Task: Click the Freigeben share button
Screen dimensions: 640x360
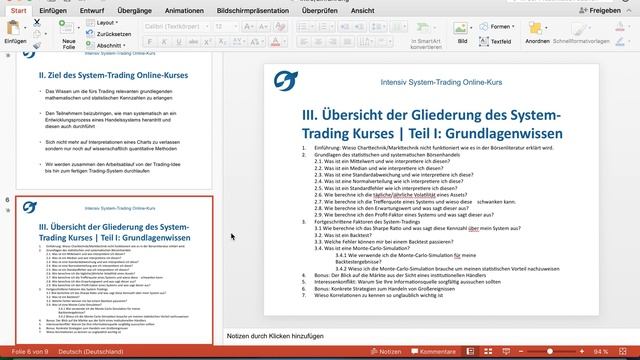Action: pos(600,11)
